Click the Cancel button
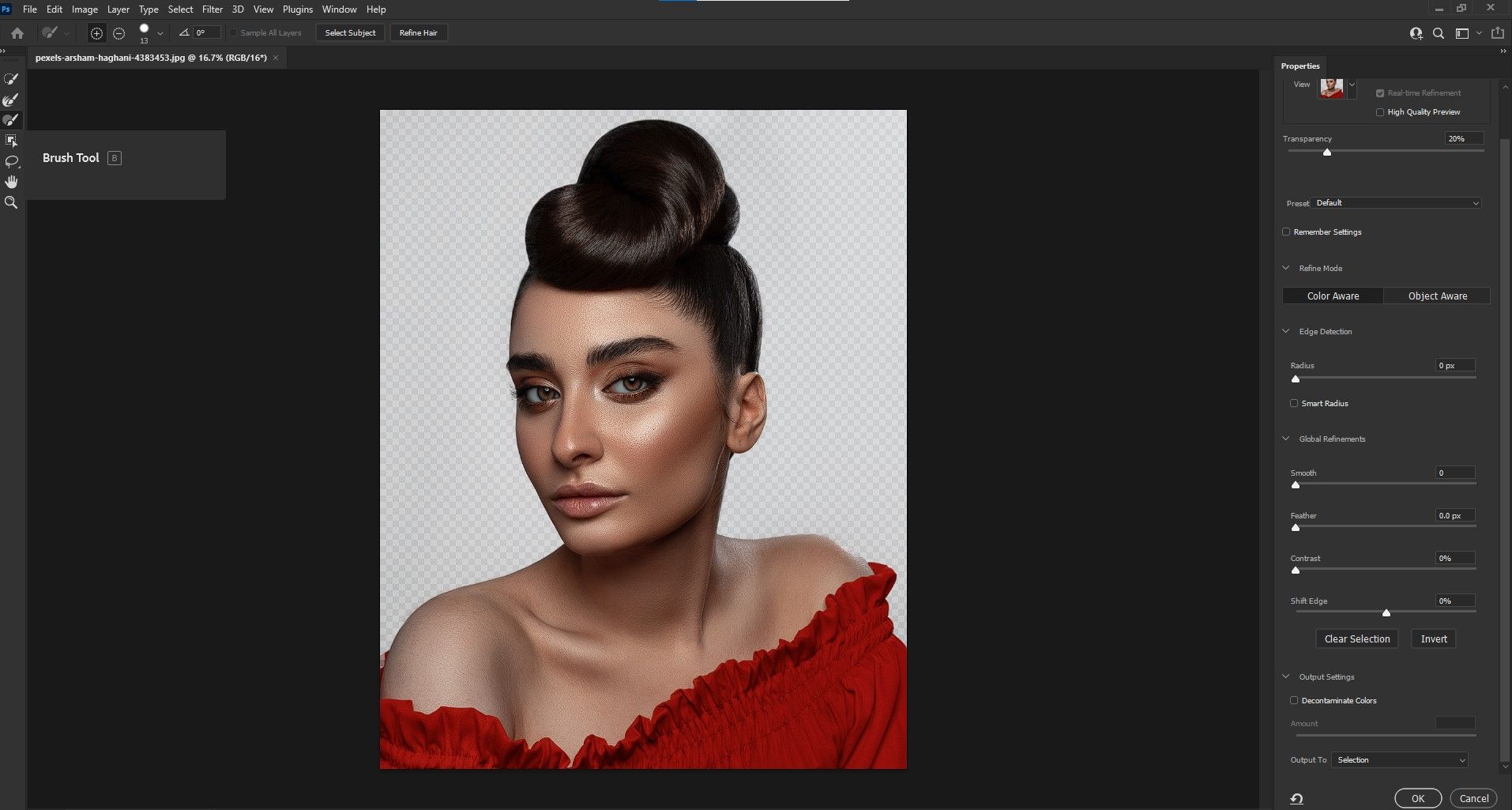This screenshot has width=1512, height=810. 1474,799
